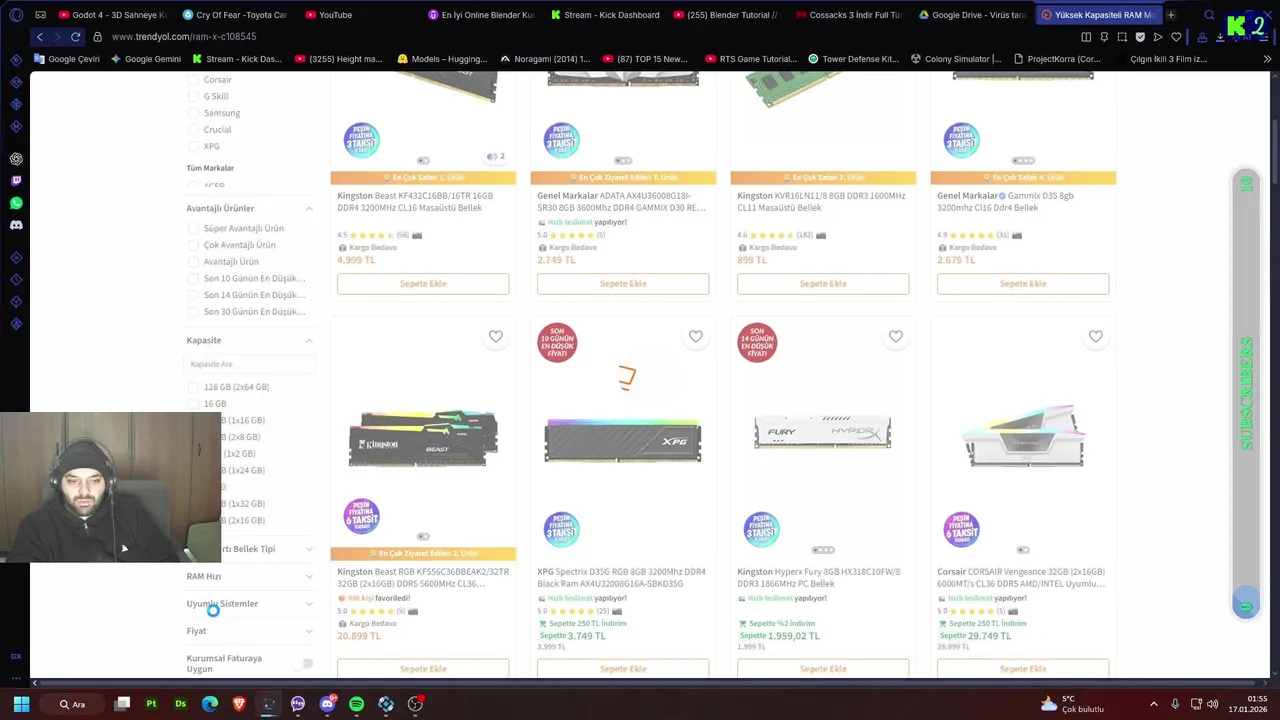This screenshot has width=1280, height=720.
Task: Check the Corsair brand filter
Action: 193,80
